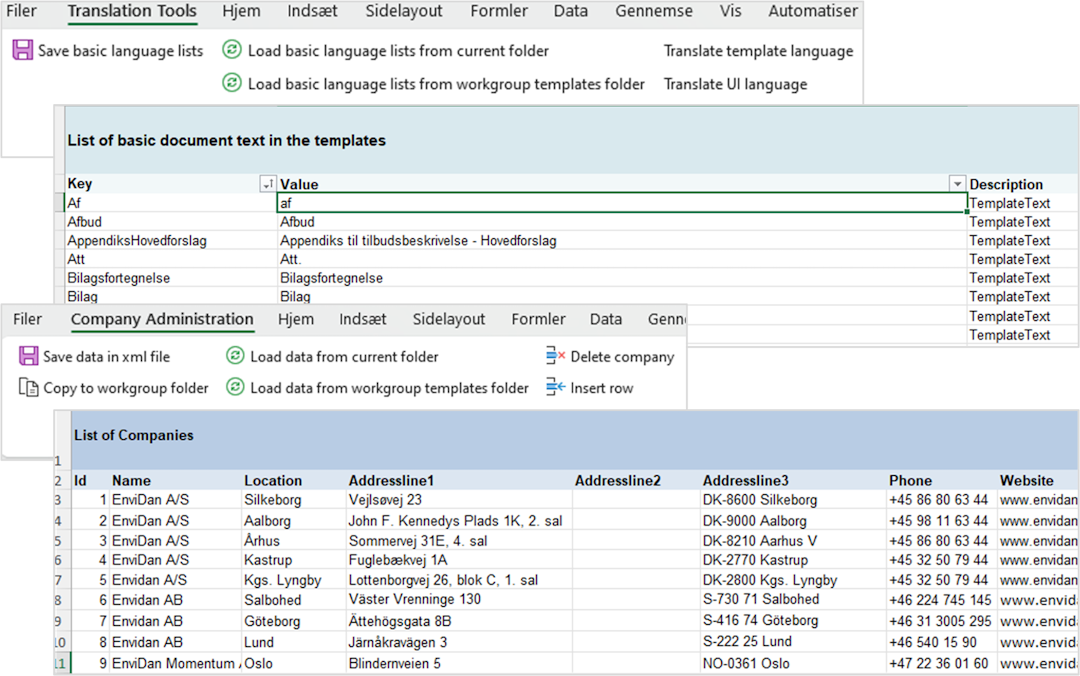Viewport: 1080px width, 676px height.
Task: Select the Company Administration tab
Action: 161,319
